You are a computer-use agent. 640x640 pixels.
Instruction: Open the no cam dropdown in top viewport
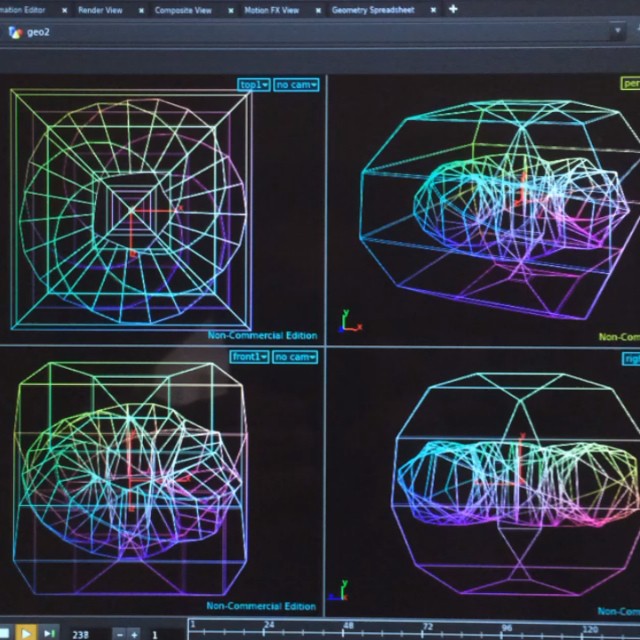296,85
